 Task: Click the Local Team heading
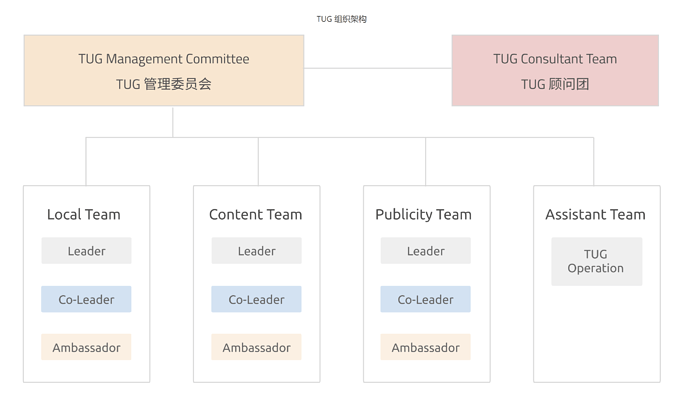(x=84, y=214)
